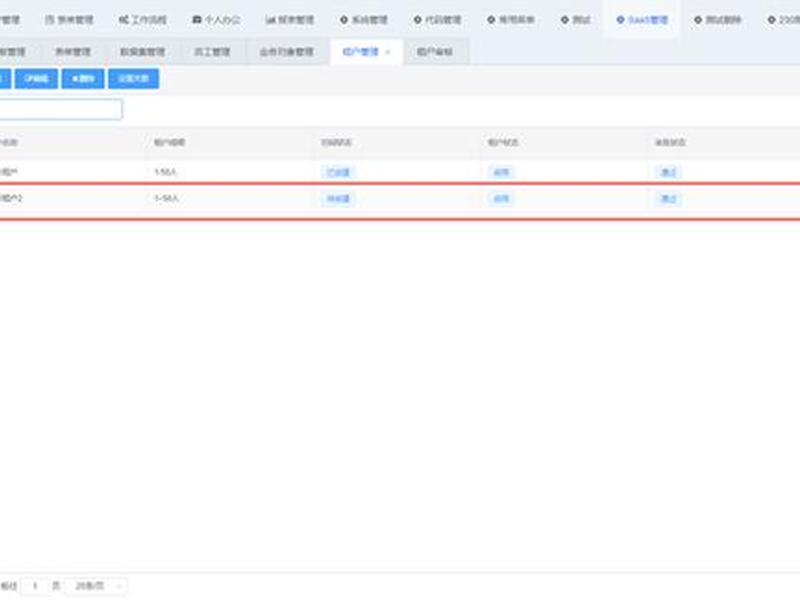Click the 1-50人 cell in the 租户2 row
This screenshot has height=600, width=800.
pyautogui.click(x=166, y=198)
